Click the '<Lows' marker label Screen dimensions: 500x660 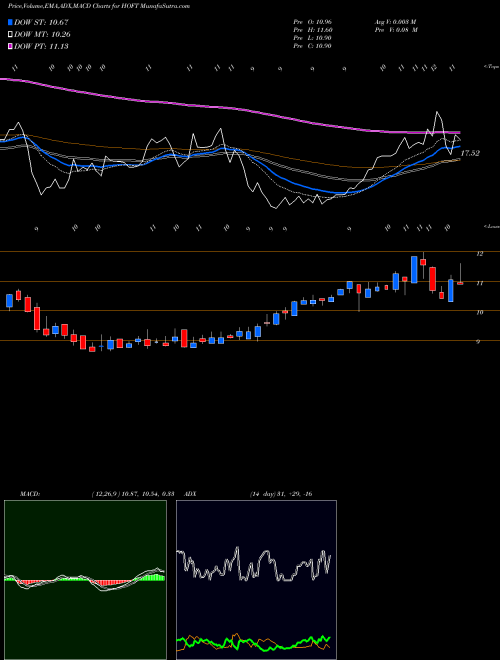coord(491,226)
